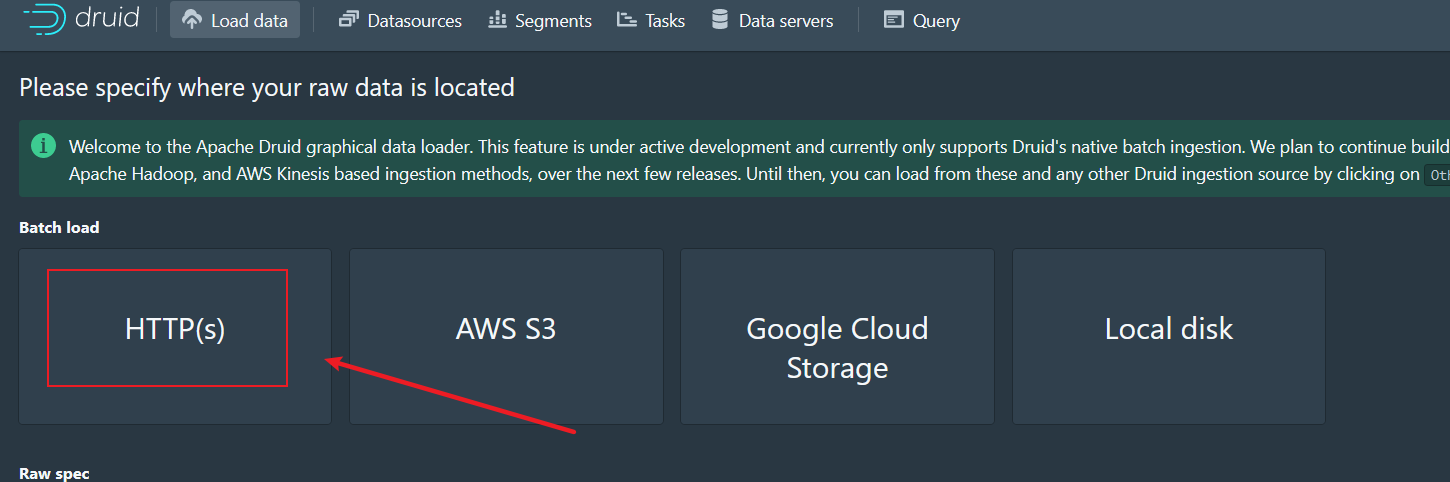Click the Load data cloud upload icon

(192, 20)
